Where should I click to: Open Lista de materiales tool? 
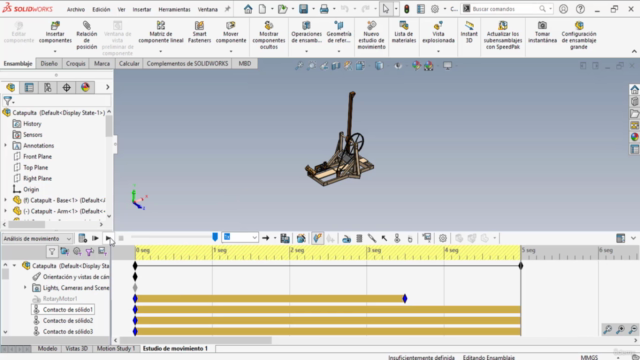[404, 32]
